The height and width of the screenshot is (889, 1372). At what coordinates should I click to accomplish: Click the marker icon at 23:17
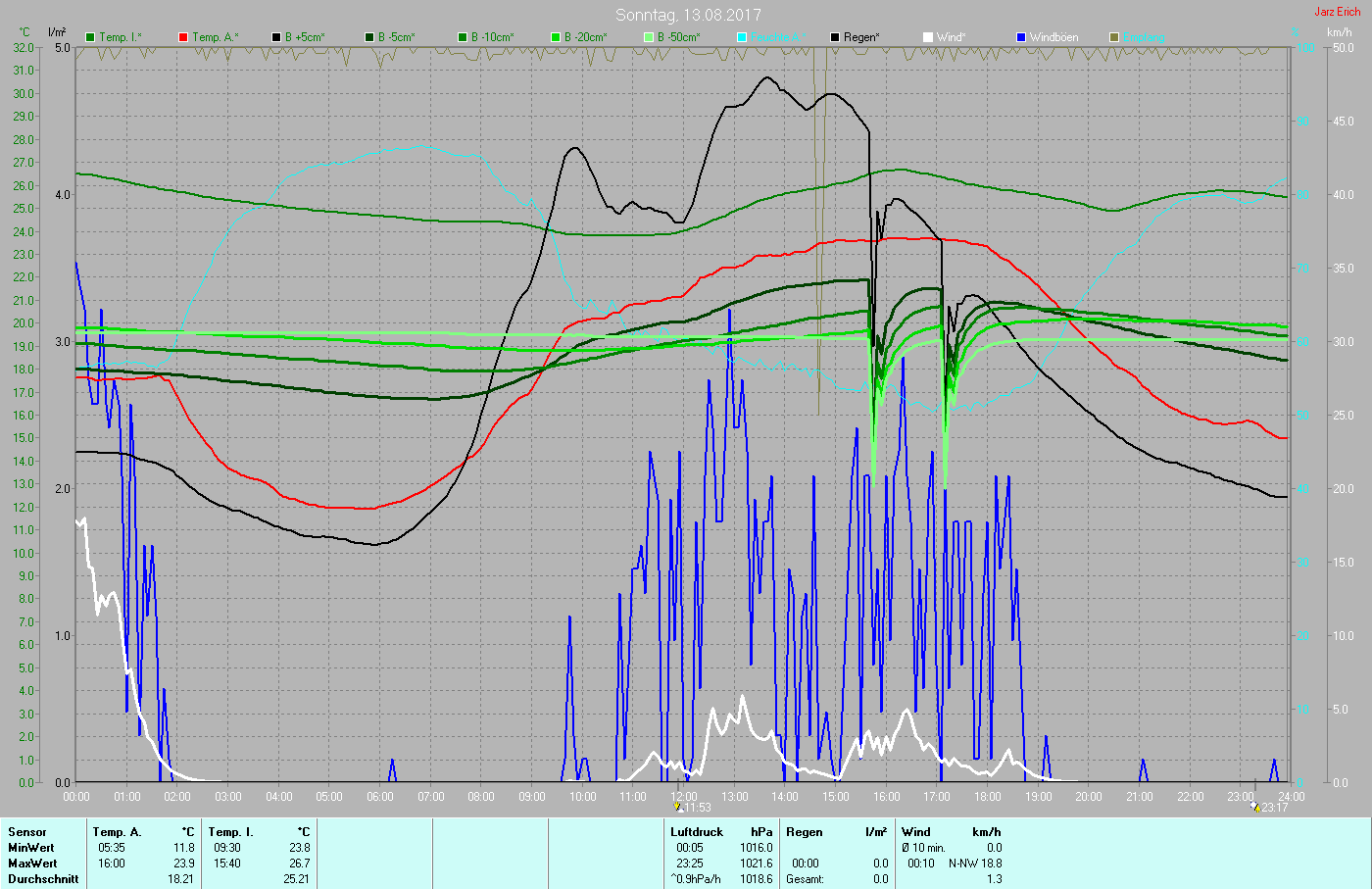pos(1254,807)
